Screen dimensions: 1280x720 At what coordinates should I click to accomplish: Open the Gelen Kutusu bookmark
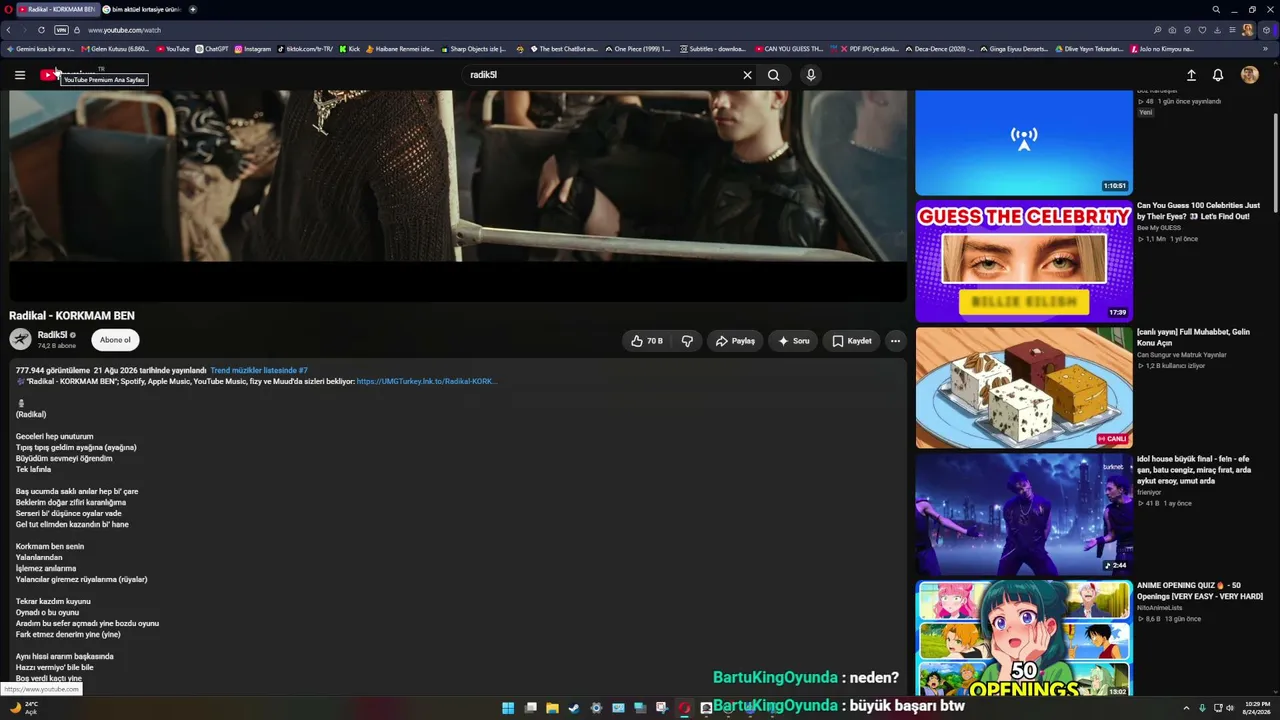(x=115, y=49)
